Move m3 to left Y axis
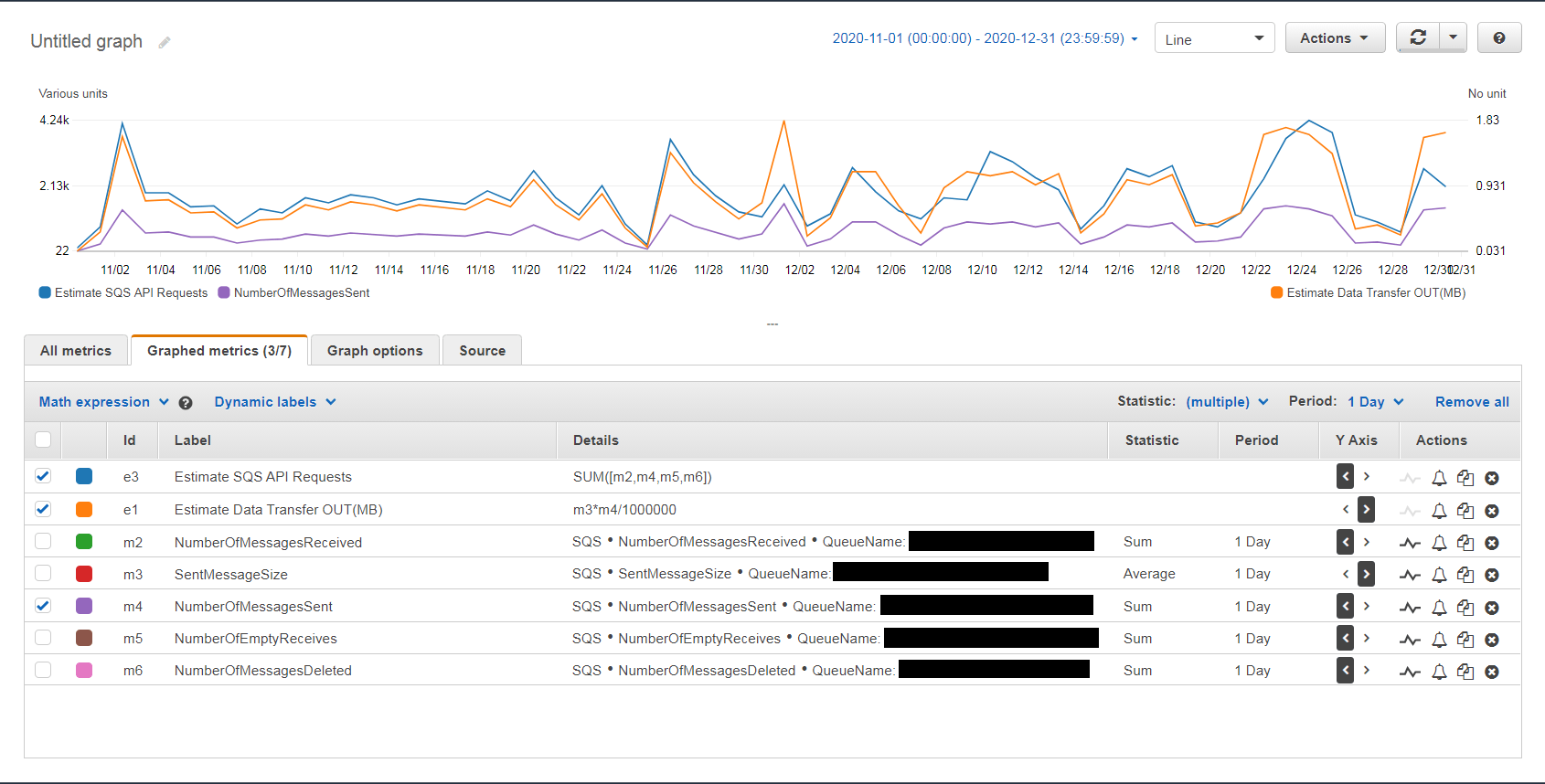The width and height of the screenshot is (1545, 784). 1346,574
